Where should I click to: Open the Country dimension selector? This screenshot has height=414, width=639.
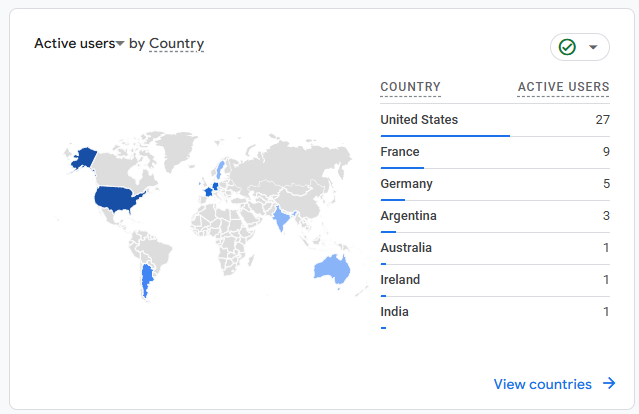(x=176, y=44)
